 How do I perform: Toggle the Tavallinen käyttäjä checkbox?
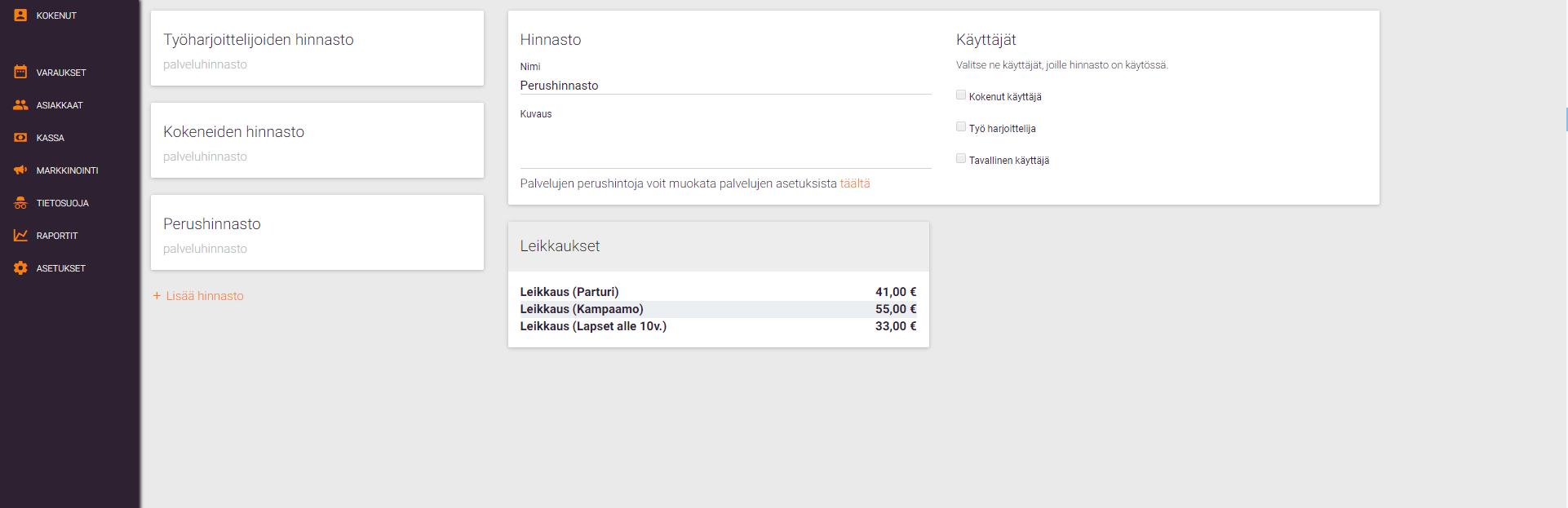pyautogui.click(x=961, y=159)
